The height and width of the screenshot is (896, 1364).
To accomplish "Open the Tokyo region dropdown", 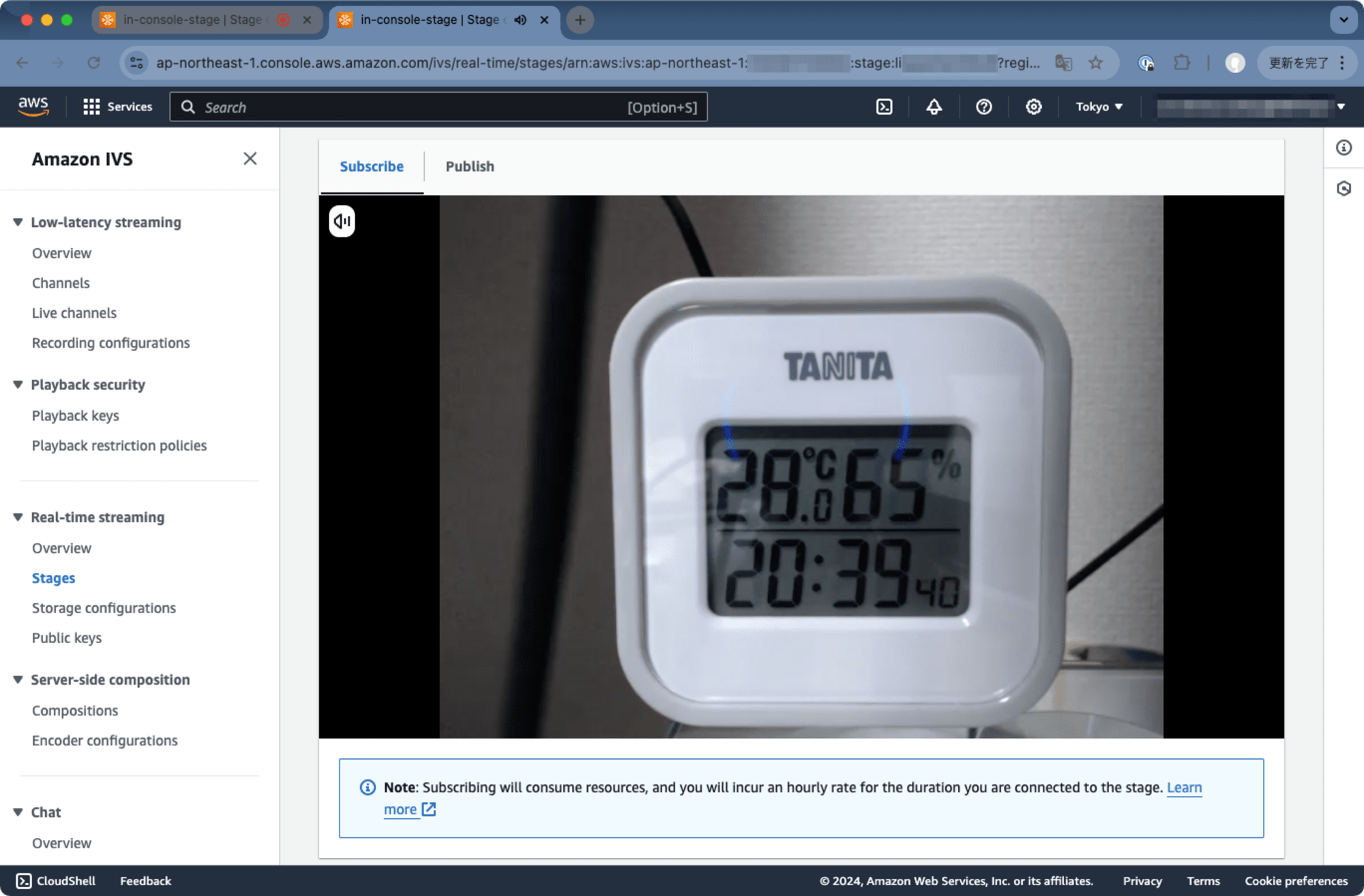I will pos(1099,107).
